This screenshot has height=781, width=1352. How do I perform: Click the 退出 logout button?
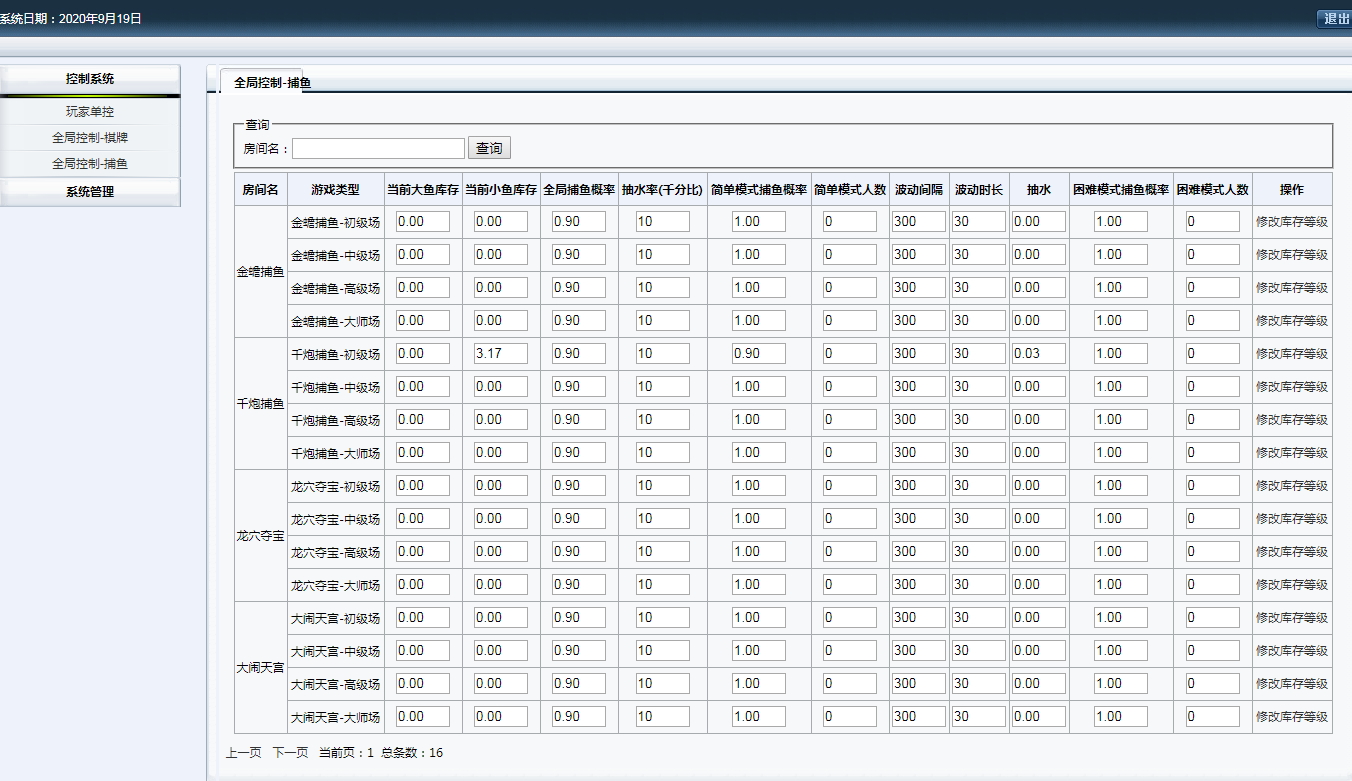tap(1335, 19)
